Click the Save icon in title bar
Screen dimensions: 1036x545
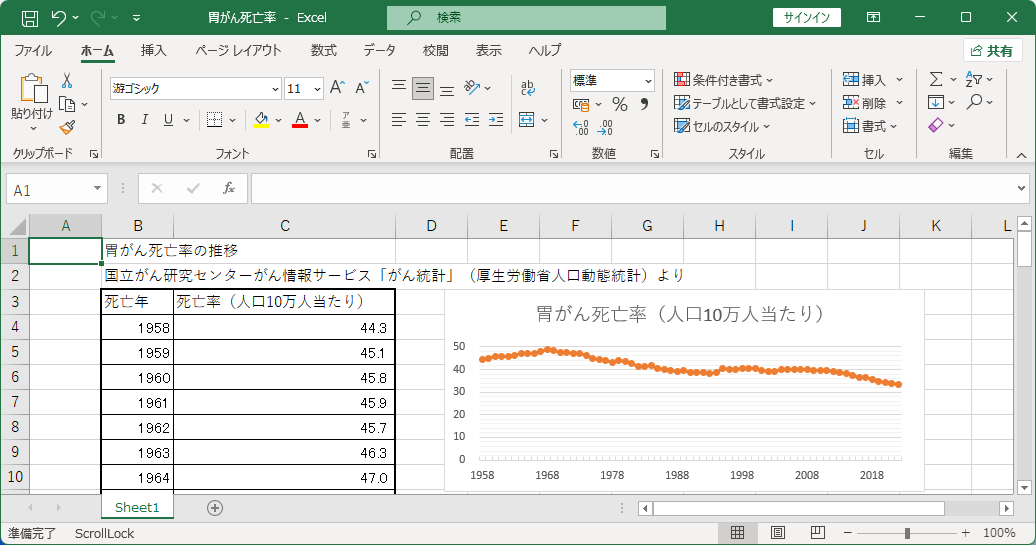pyautogui.click(x=30, y=18)
